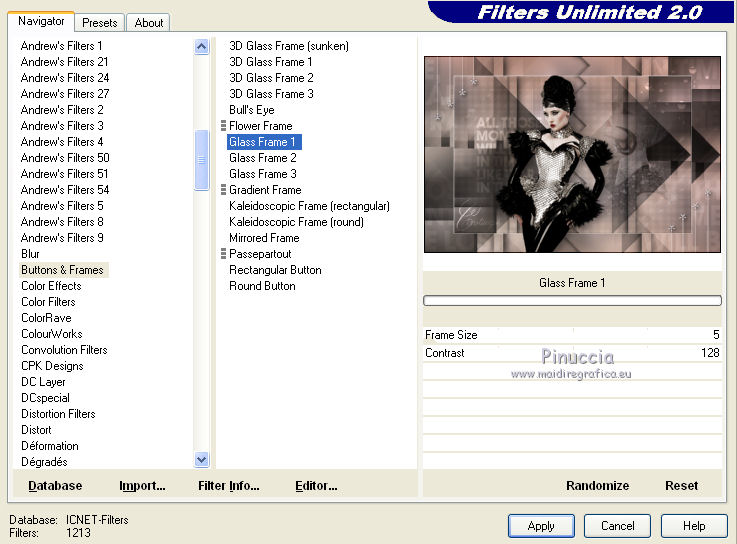Click the preview progress bar
This screenshot has width=737, height=544.
pos(572,300)
